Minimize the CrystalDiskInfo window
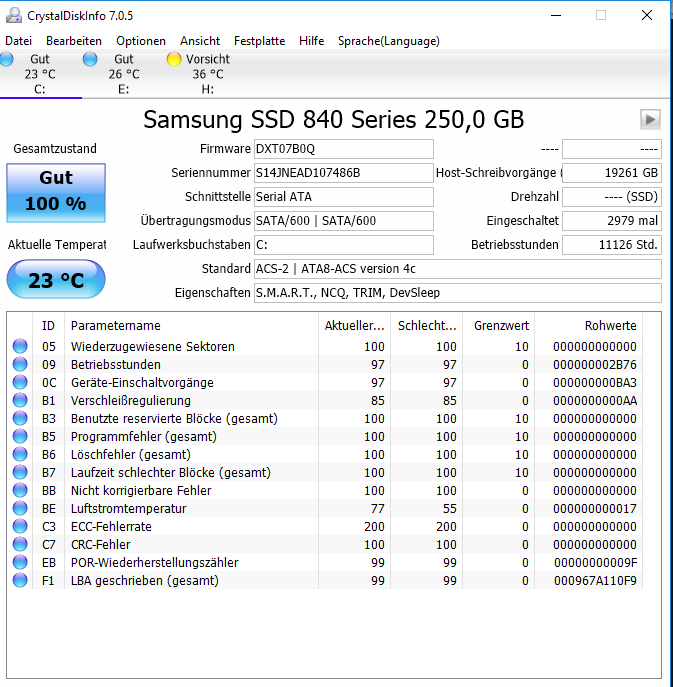Image resolution: width=673 pixels, height=687 pixels. (556, 15)
